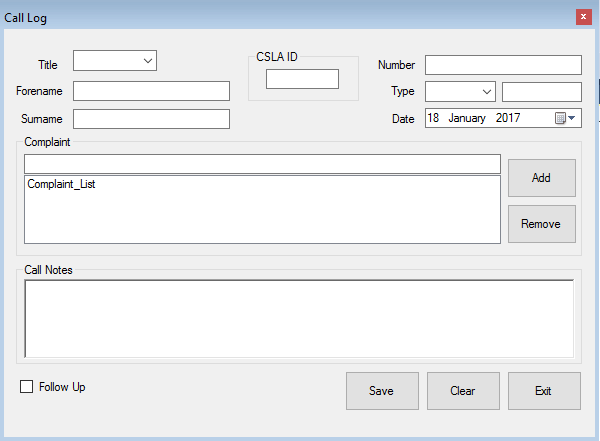
Task: Click the Save button
Action: [x=382, y=391]
